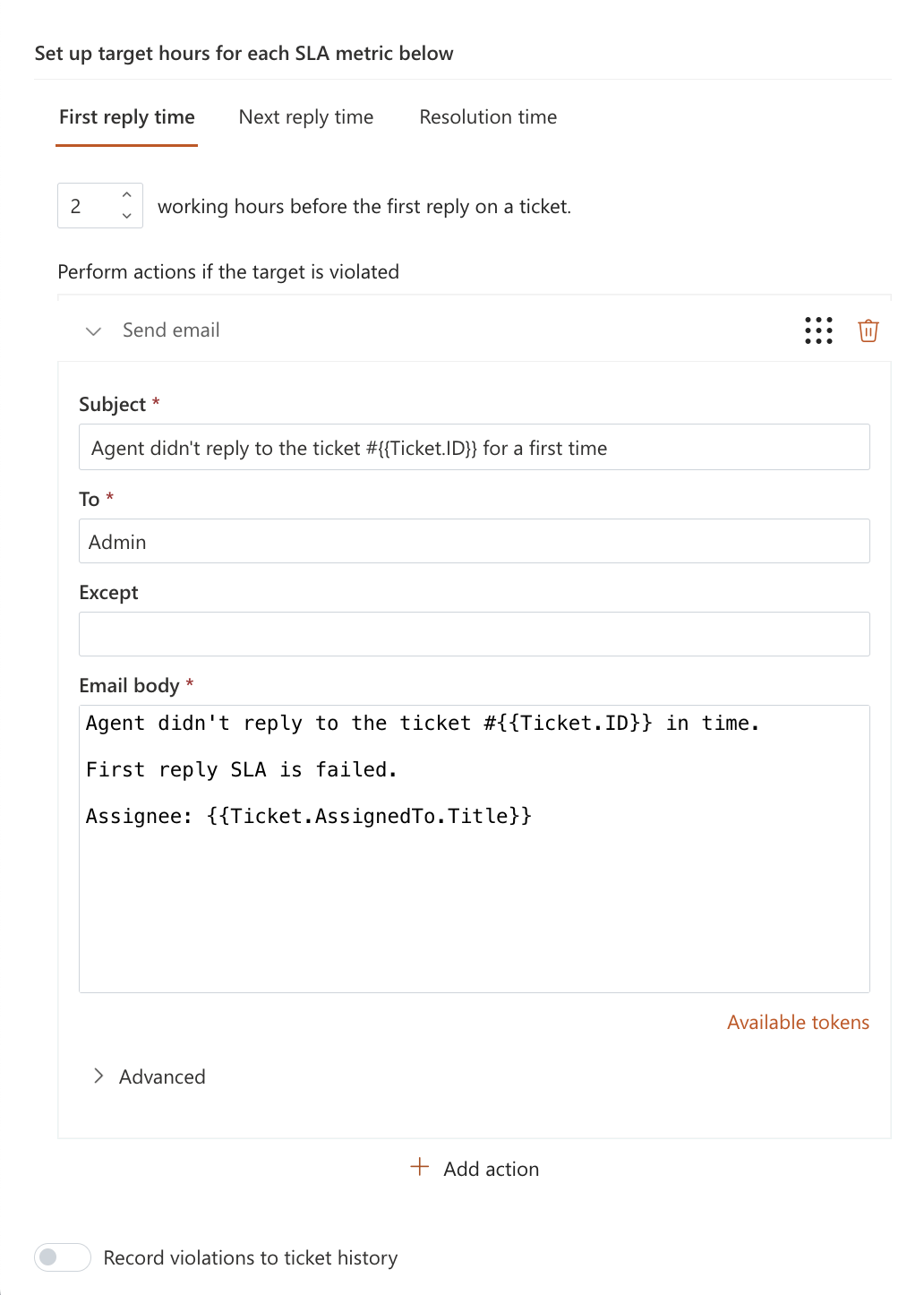
Task: Switch to Next reply time tab
Action: (x=306, y=117)
